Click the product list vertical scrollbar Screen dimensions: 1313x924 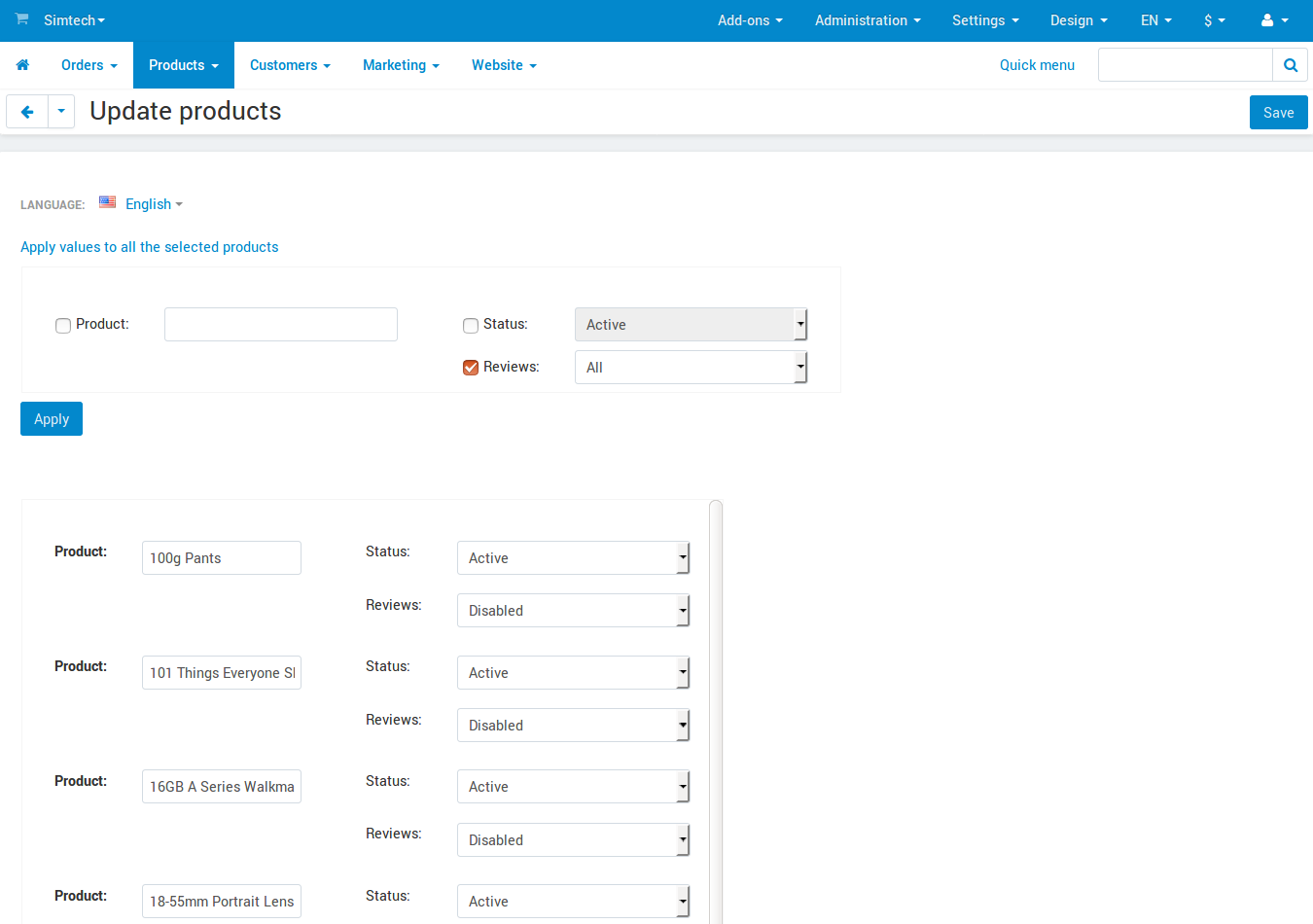coord(716,710)
